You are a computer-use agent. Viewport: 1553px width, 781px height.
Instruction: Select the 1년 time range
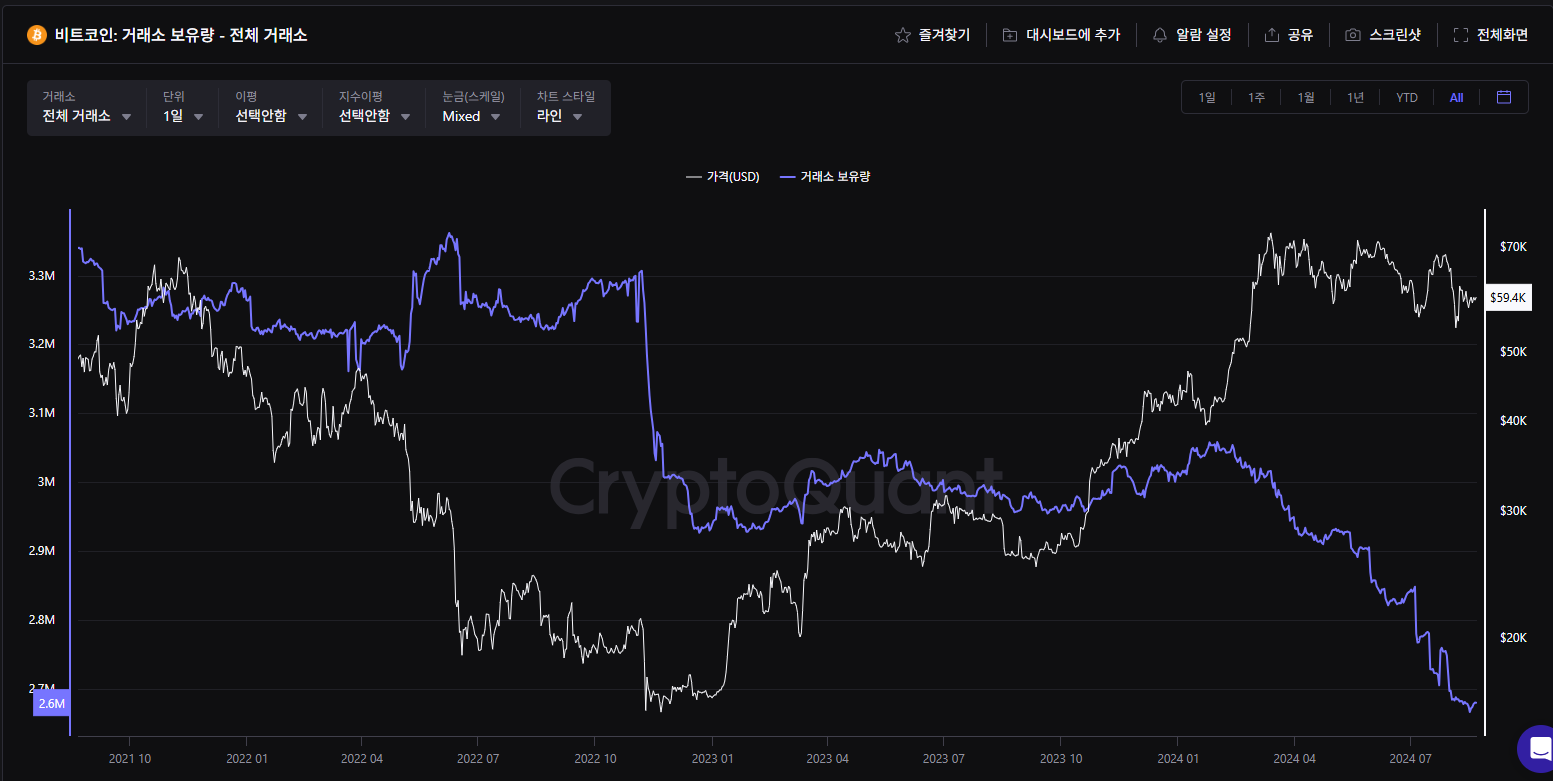point(1355,97)
